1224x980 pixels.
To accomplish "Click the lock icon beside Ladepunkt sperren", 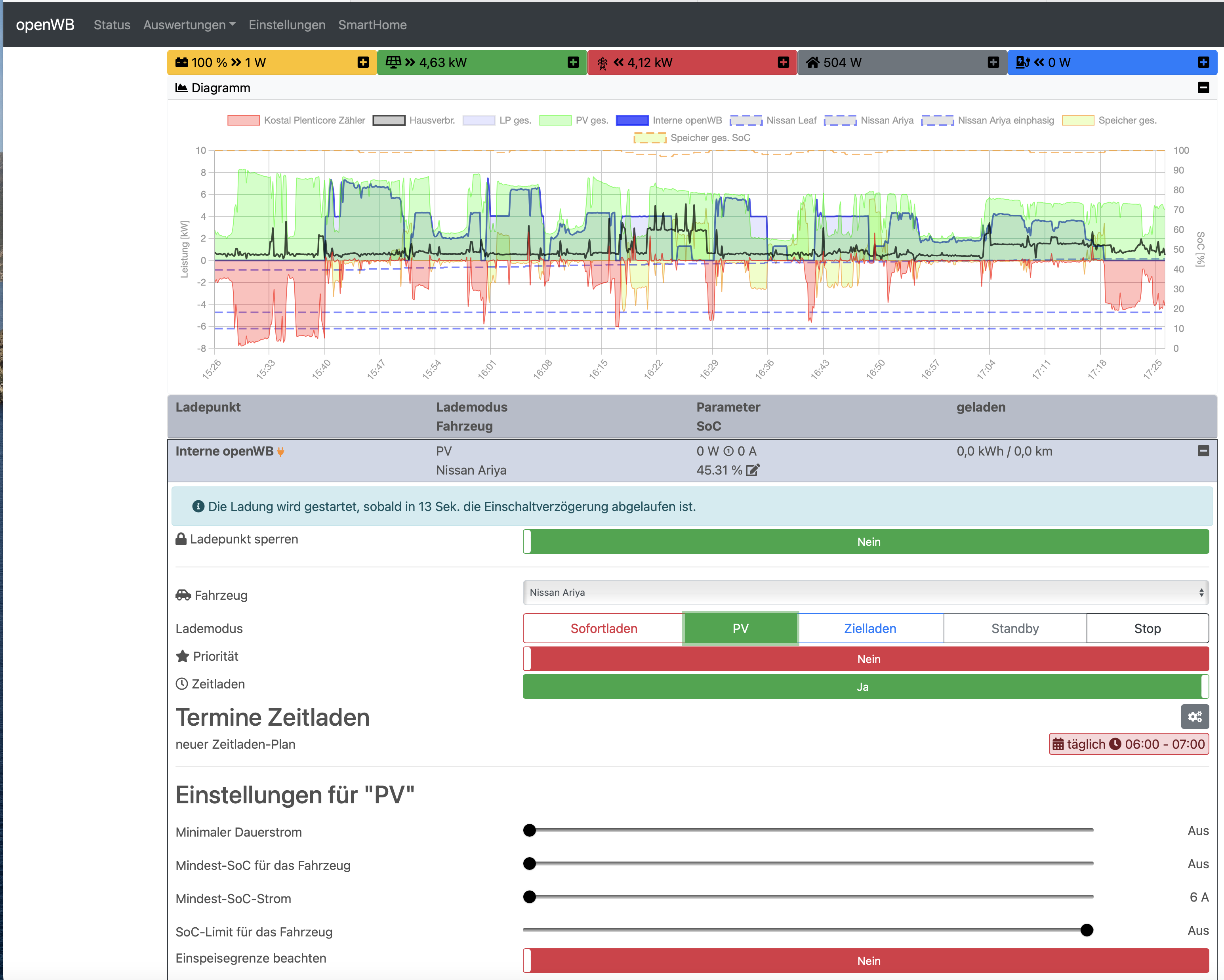I will [x=181, y=539].
